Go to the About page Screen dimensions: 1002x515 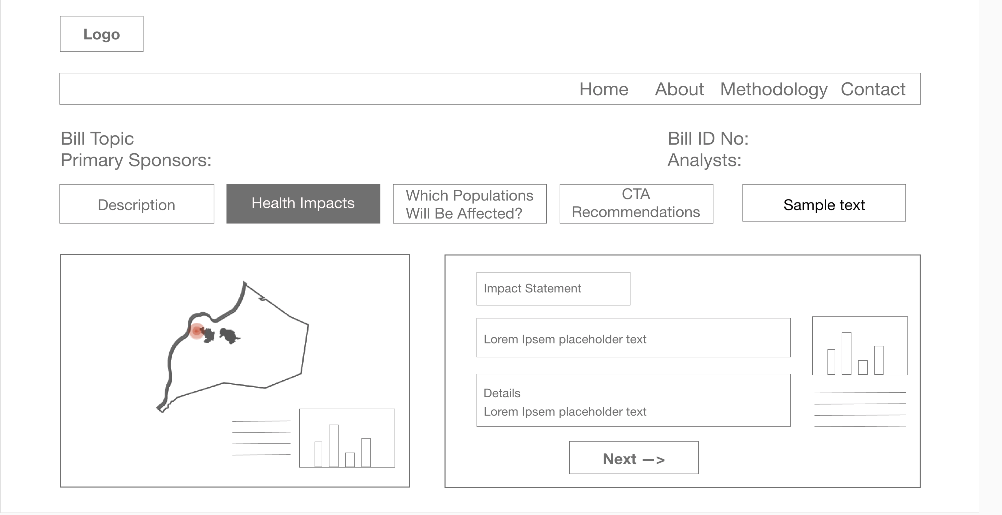click(679, 89)
